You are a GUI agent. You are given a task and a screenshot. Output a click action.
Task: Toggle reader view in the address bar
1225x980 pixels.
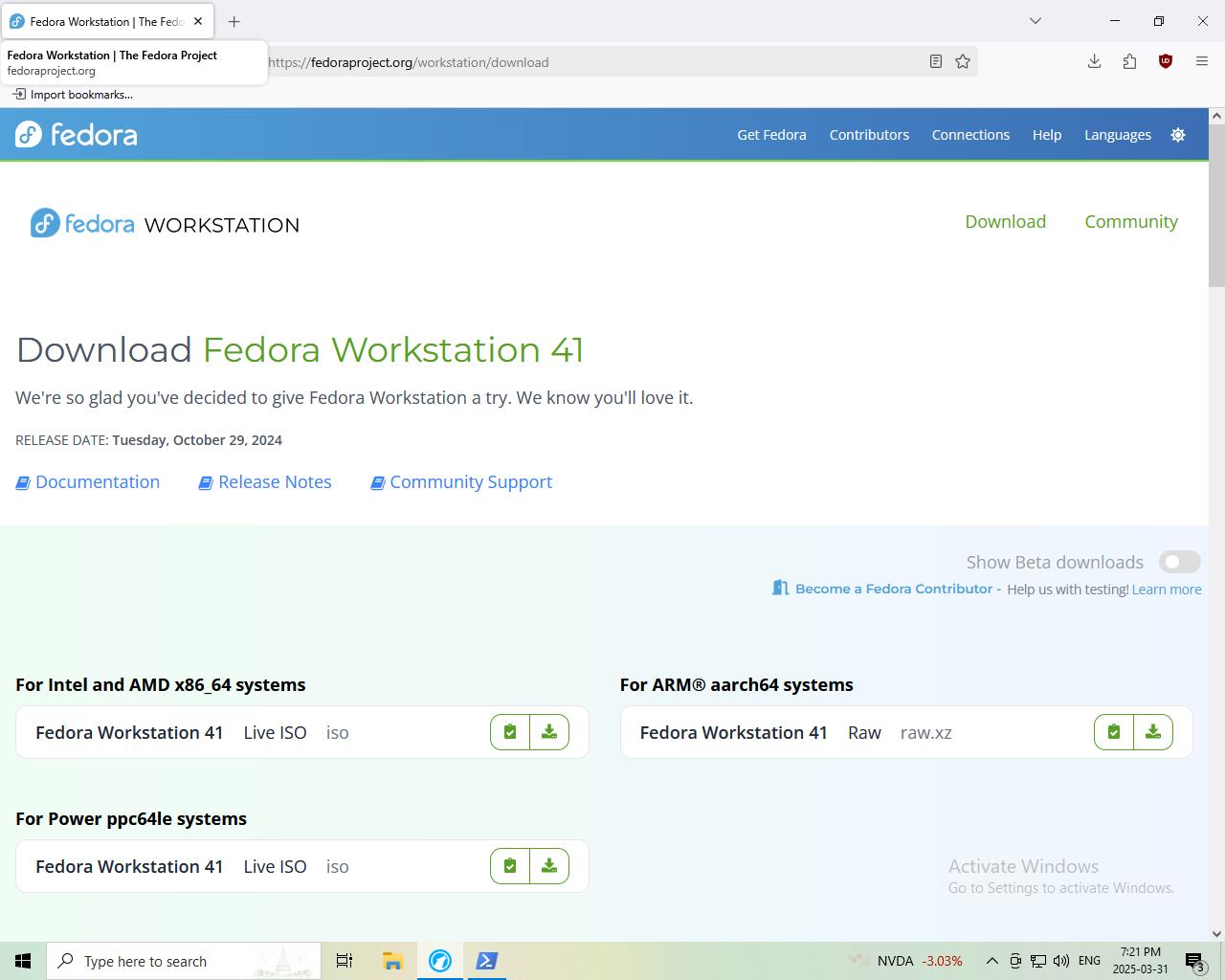pos(936,62)
